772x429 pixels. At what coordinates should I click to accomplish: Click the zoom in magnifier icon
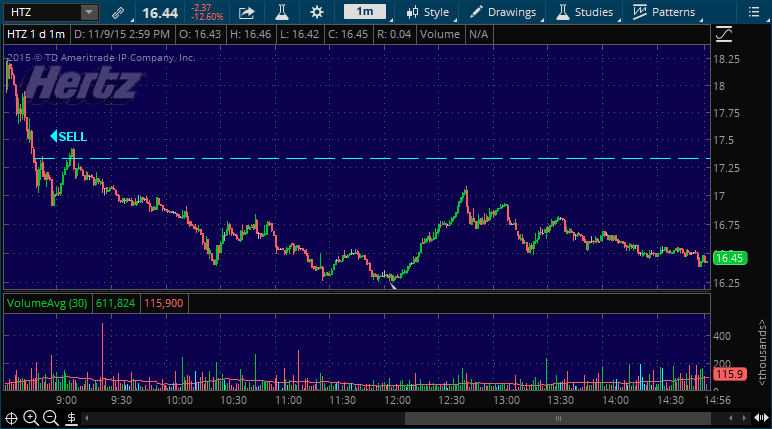point(31,419)
